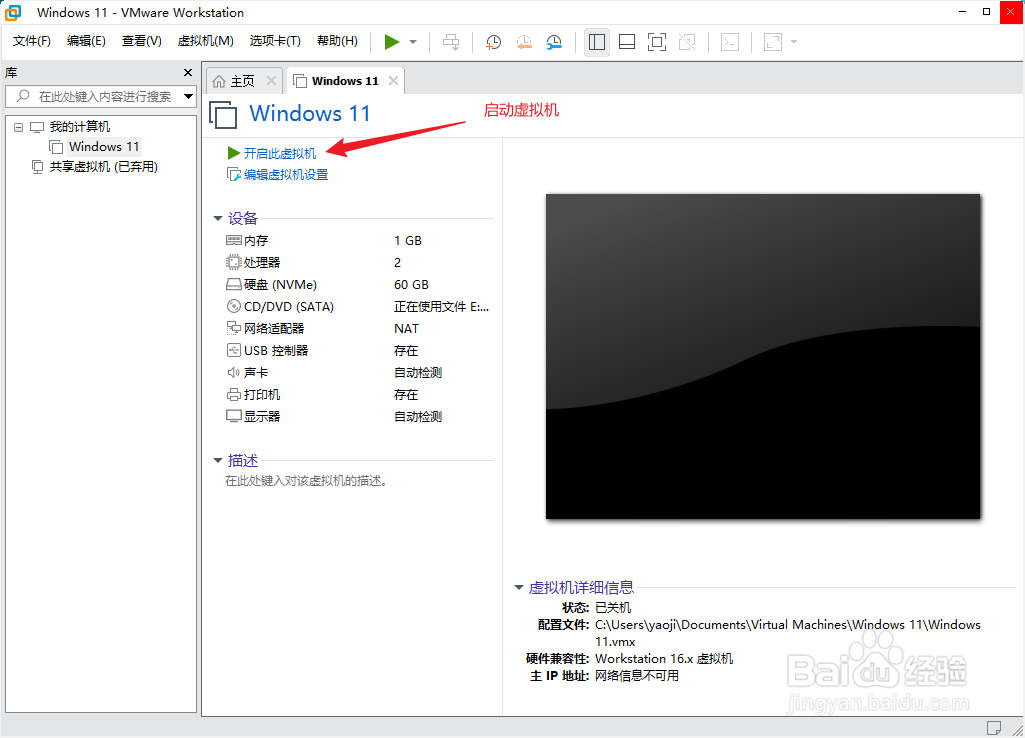Open the 查看(V) menu

tap(142, 41)
